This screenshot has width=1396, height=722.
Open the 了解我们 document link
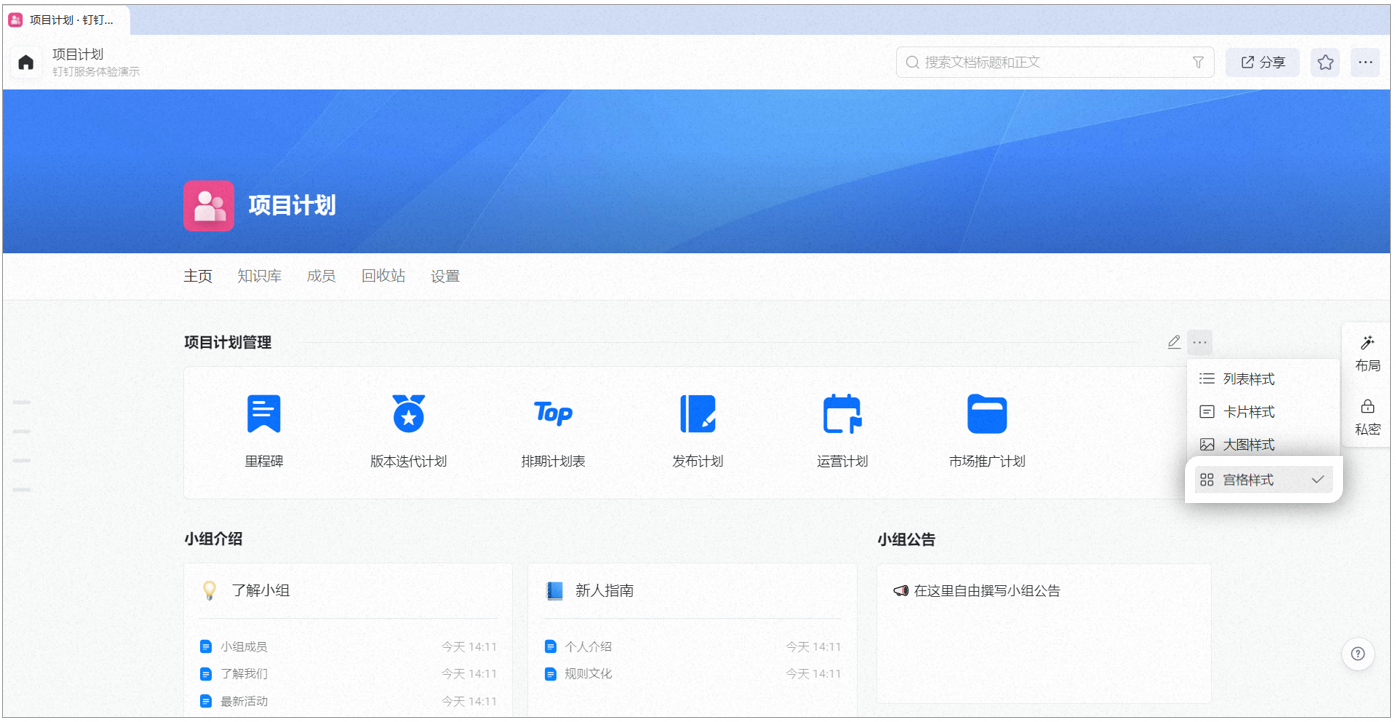tap(244, 674)
